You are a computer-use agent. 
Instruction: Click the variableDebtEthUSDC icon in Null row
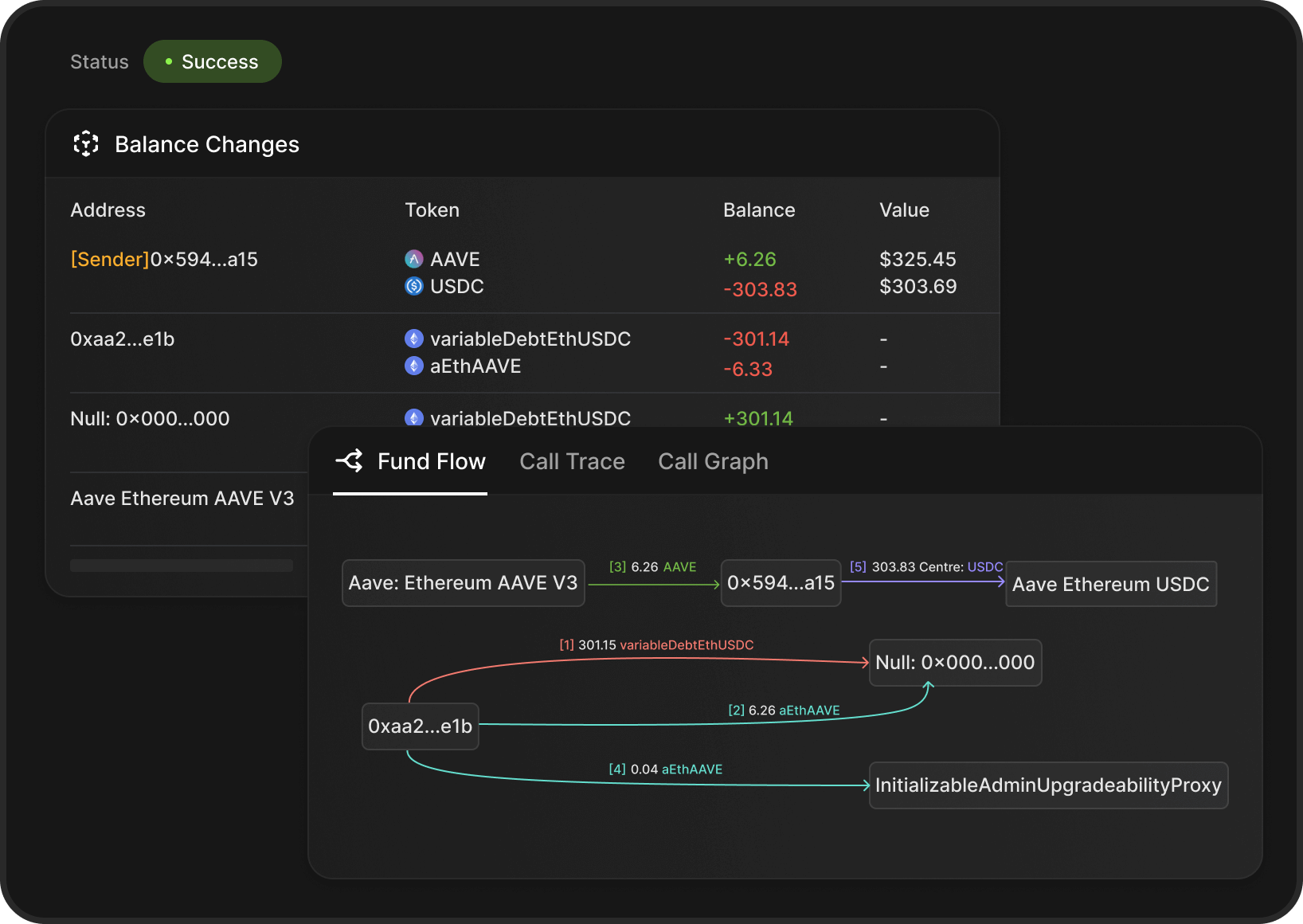coord(414,417)
